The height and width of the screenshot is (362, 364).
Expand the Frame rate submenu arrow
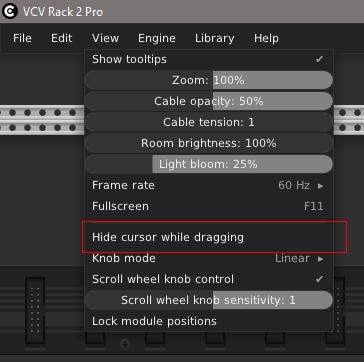[x=321, y=186]
